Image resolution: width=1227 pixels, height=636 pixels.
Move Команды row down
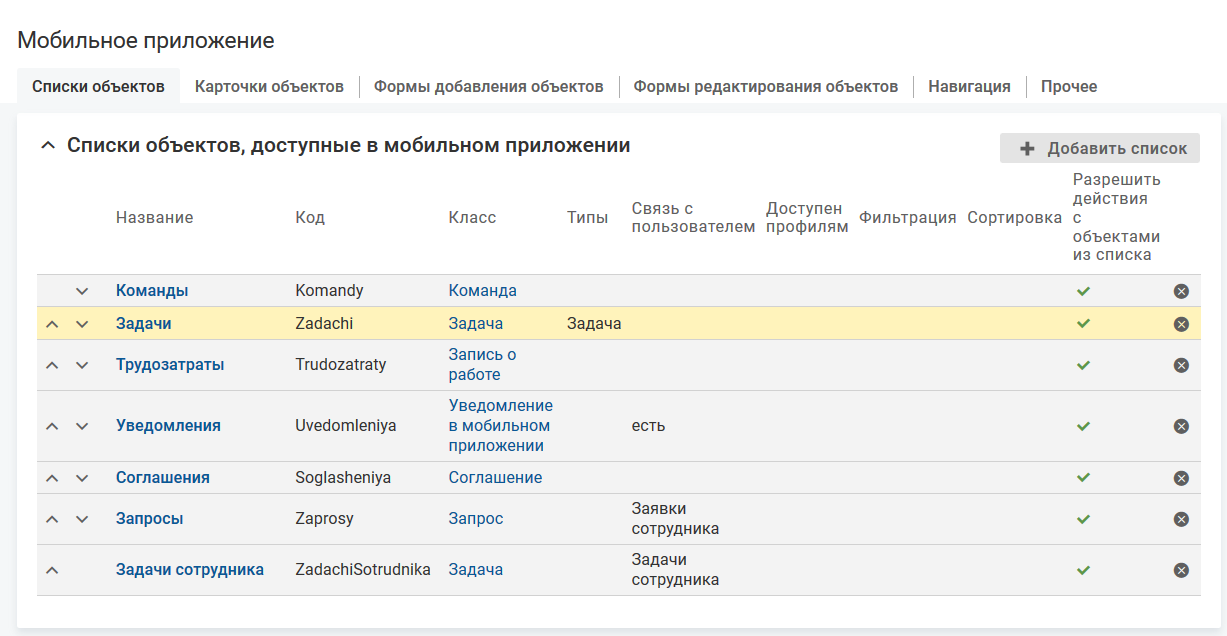(82, 291)
